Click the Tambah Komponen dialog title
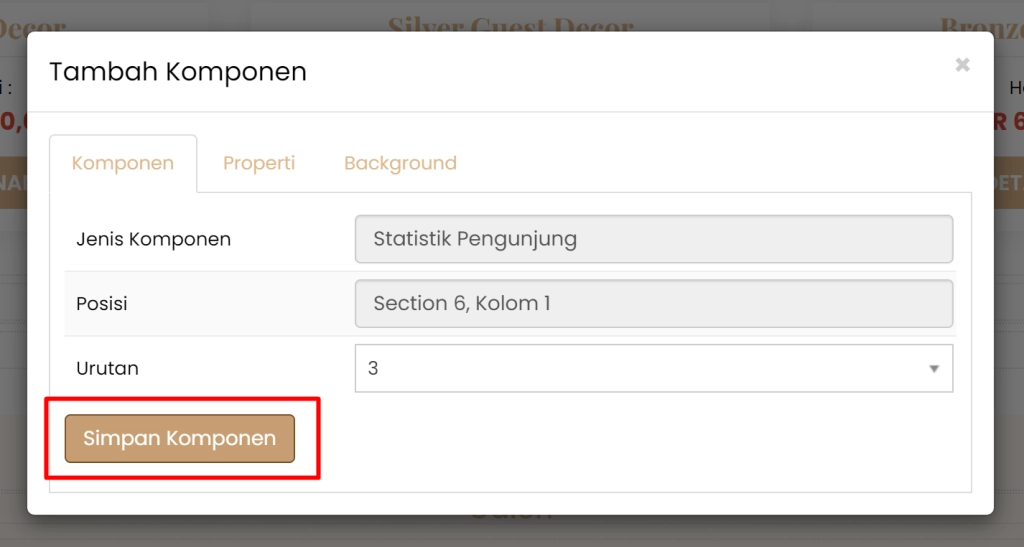This screenshot has height=547, width=1024. click(x=178, y=71)
